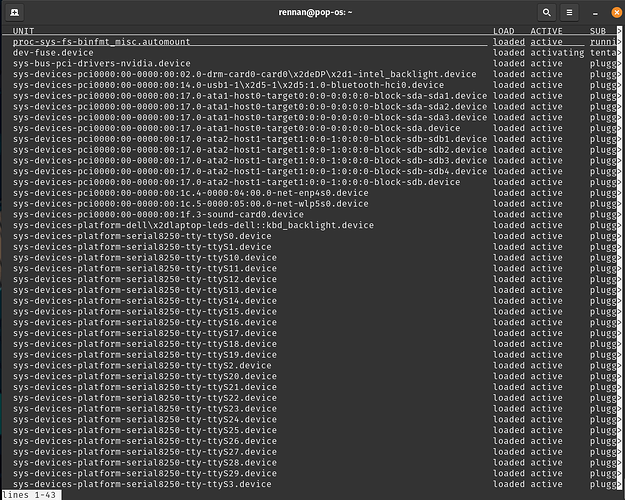Click the LOAD column header
This screenshot has height=500, width=625.
pos(503,31)
